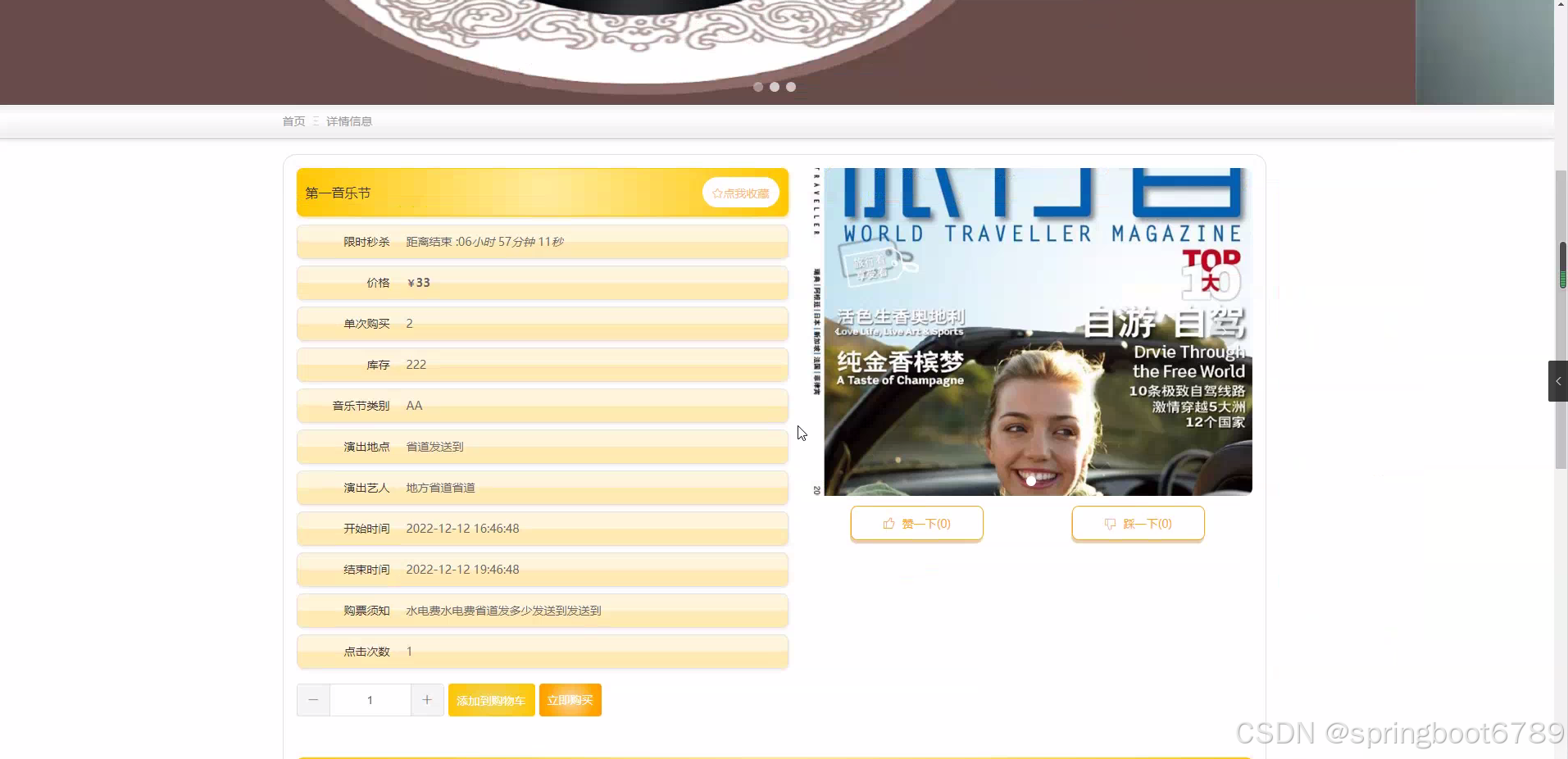The image size is (1568, 759).
Task: Increase quantity with the plus button
Action: [x=427, y=700]
